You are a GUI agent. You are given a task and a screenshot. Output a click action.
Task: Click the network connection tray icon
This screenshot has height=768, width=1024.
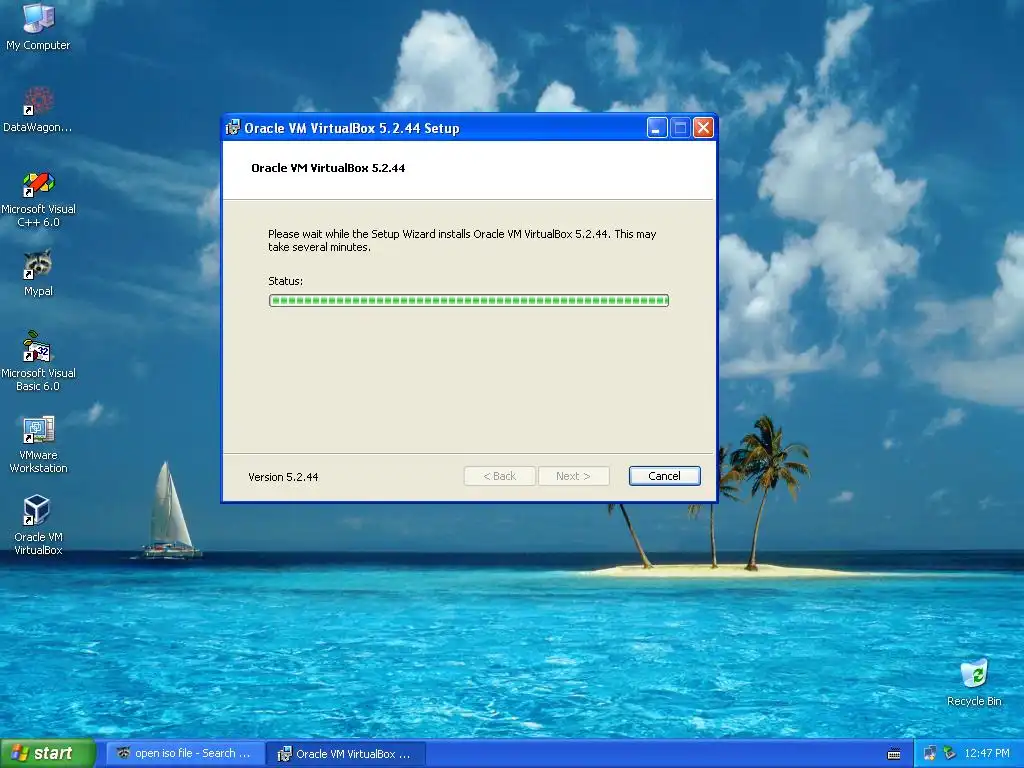pyautogui.click(x=929, y=754)
